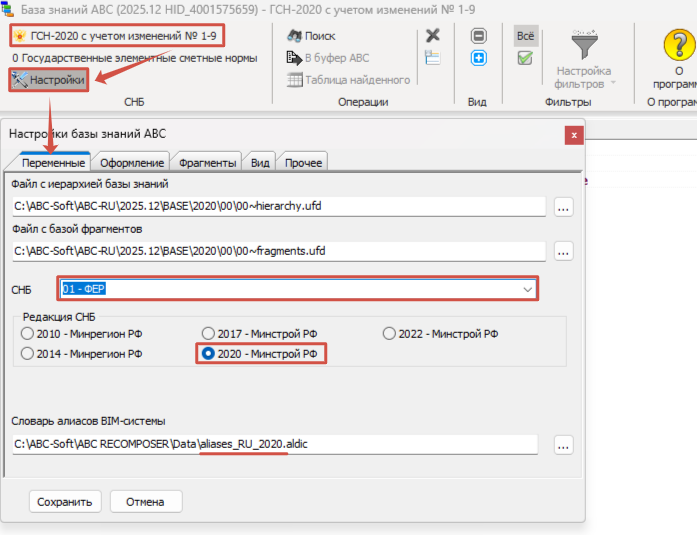Click the Файл с иерархией базы знаний label
697x535 pixels.
point(90,184)
